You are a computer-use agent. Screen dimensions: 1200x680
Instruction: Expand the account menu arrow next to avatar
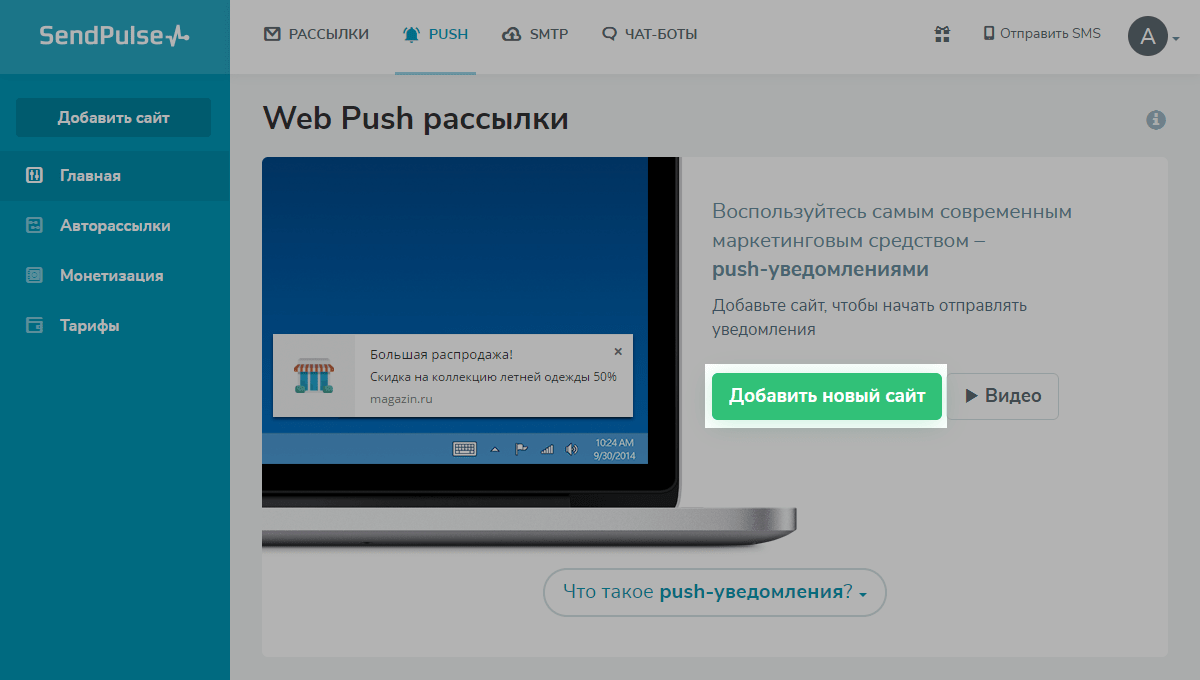1176,40
